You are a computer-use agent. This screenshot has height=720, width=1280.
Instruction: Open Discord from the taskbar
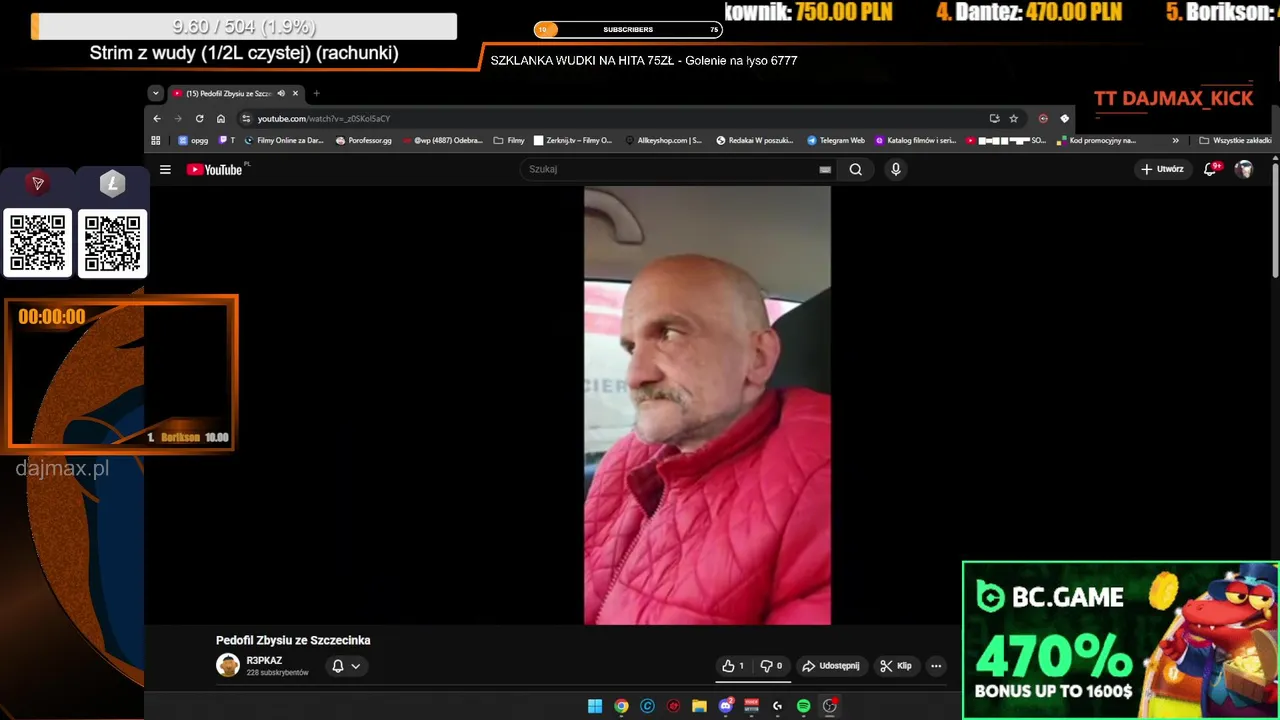tap(726, 706)
